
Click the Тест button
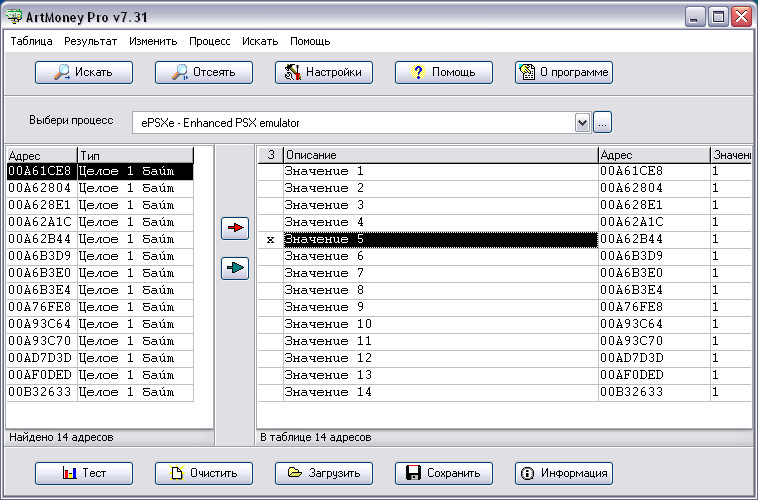[84, 473]
